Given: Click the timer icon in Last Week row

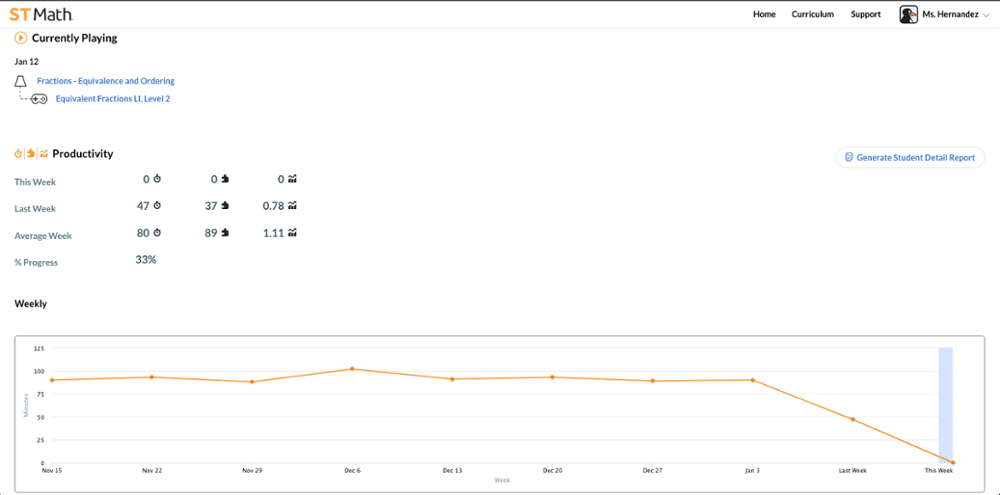Looking at the screenshot, I should point(157,205).
